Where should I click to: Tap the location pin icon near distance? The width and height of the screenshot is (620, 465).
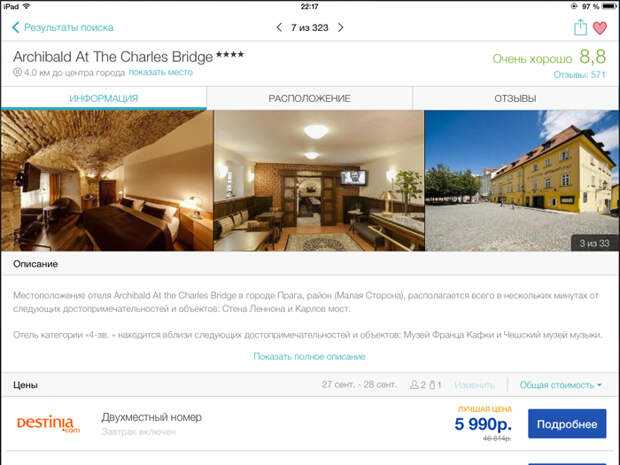point(17,72)
